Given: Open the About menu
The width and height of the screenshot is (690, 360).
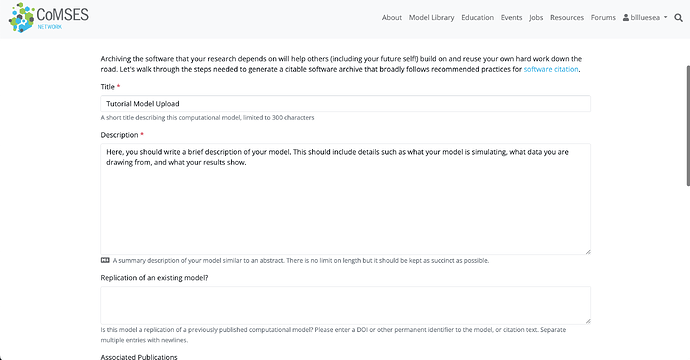Looking at the screenshot, I should (x=392, y=18).
